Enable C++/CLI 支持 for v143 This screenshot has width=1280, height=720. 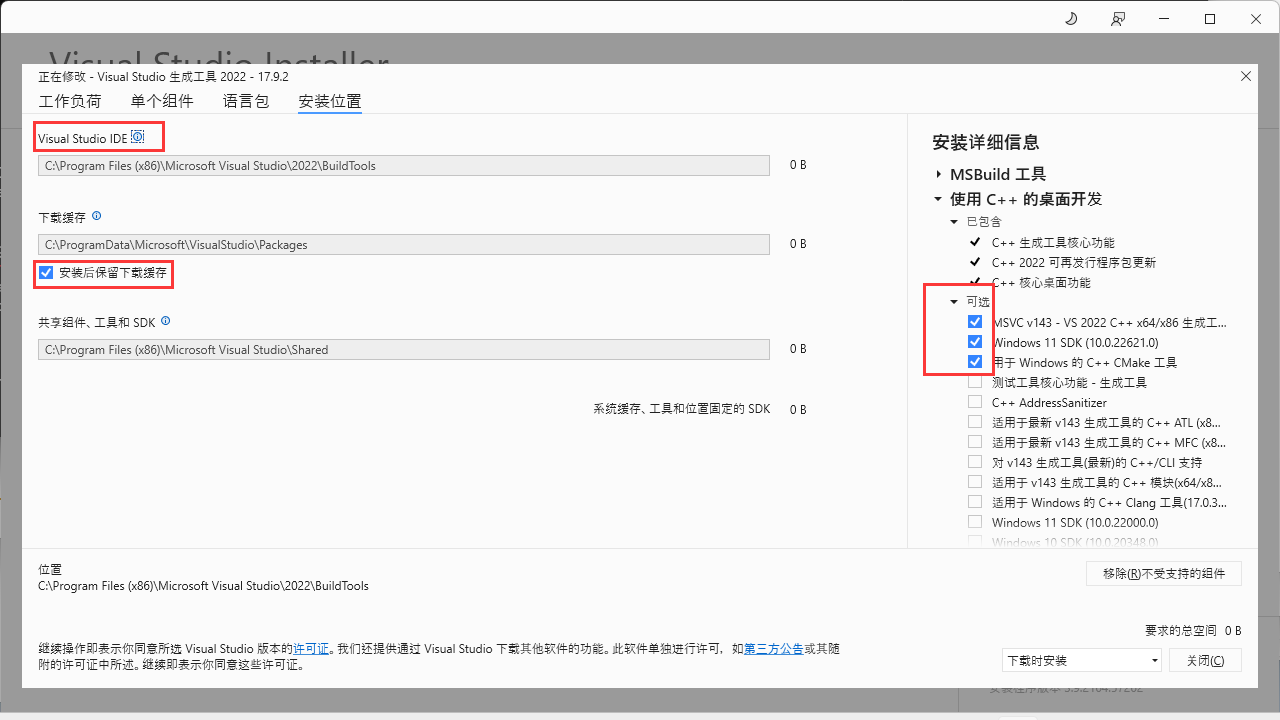(x=975, y=462)
